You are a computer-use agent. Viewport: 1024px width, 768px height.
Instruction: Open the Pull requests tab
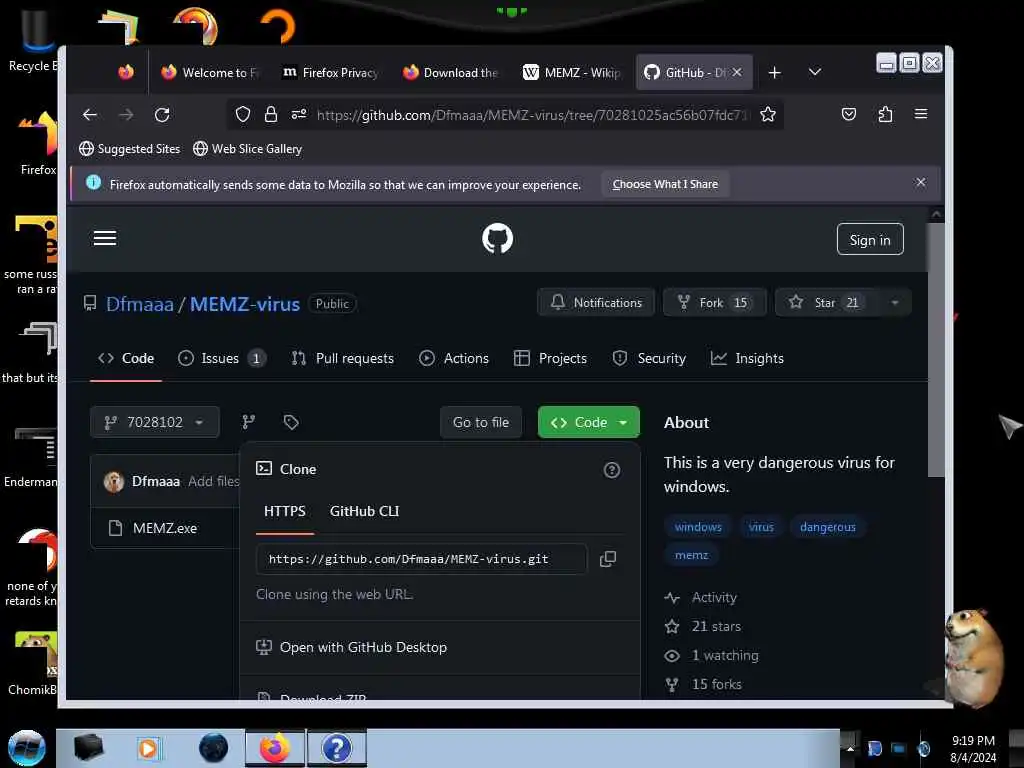pyautogui.click(x=343, y=359)
